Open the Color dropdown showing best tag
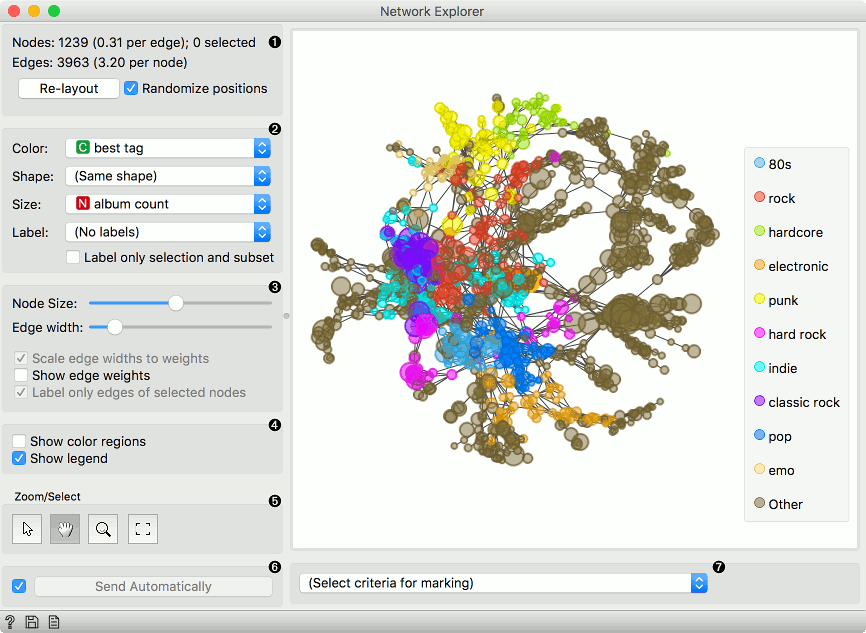Viewport: 866px width, 633px height. point(168,148)
